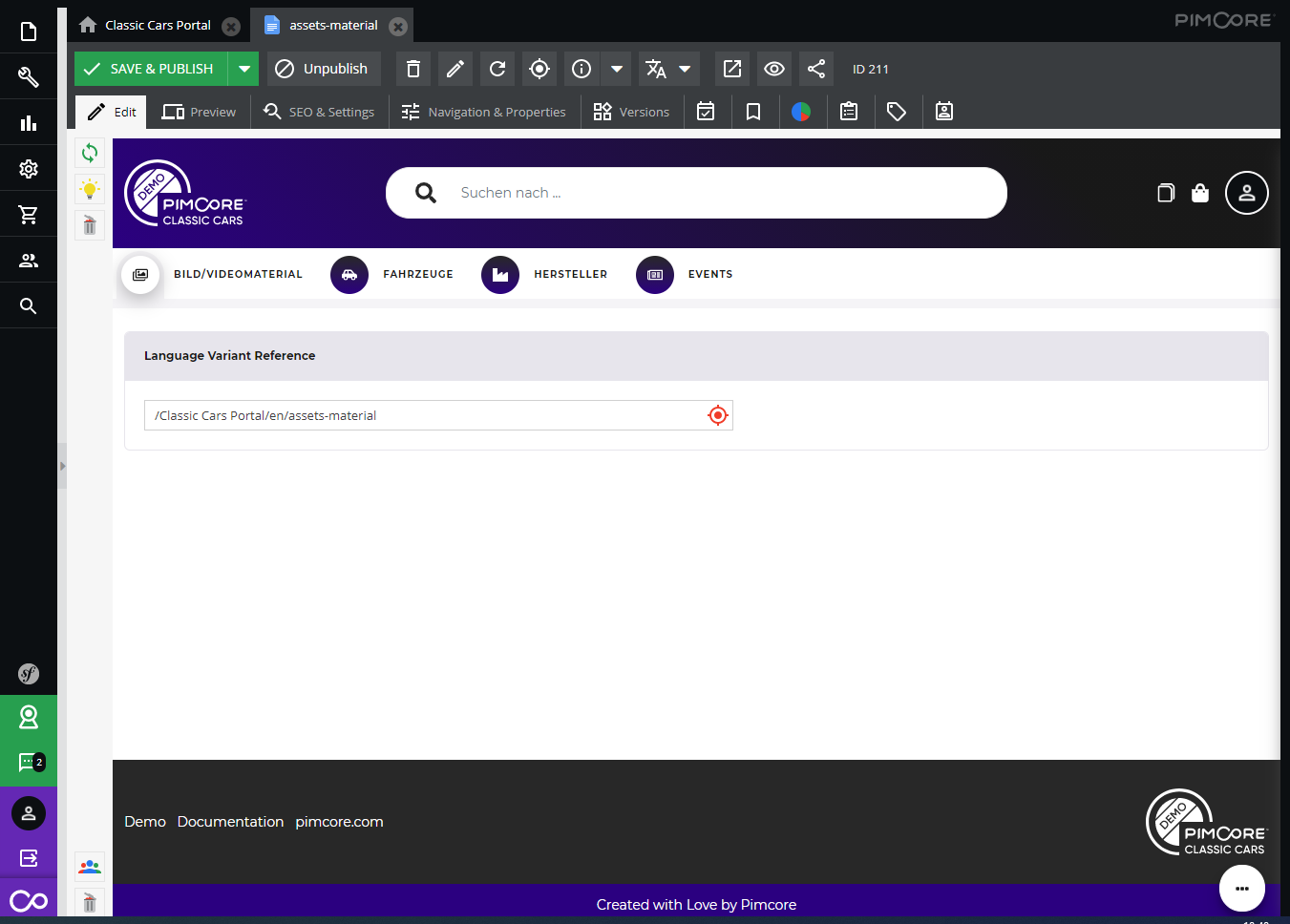Open Navigation & Properties tab
Screen dimensions: 1290x924
pos(484,112)
